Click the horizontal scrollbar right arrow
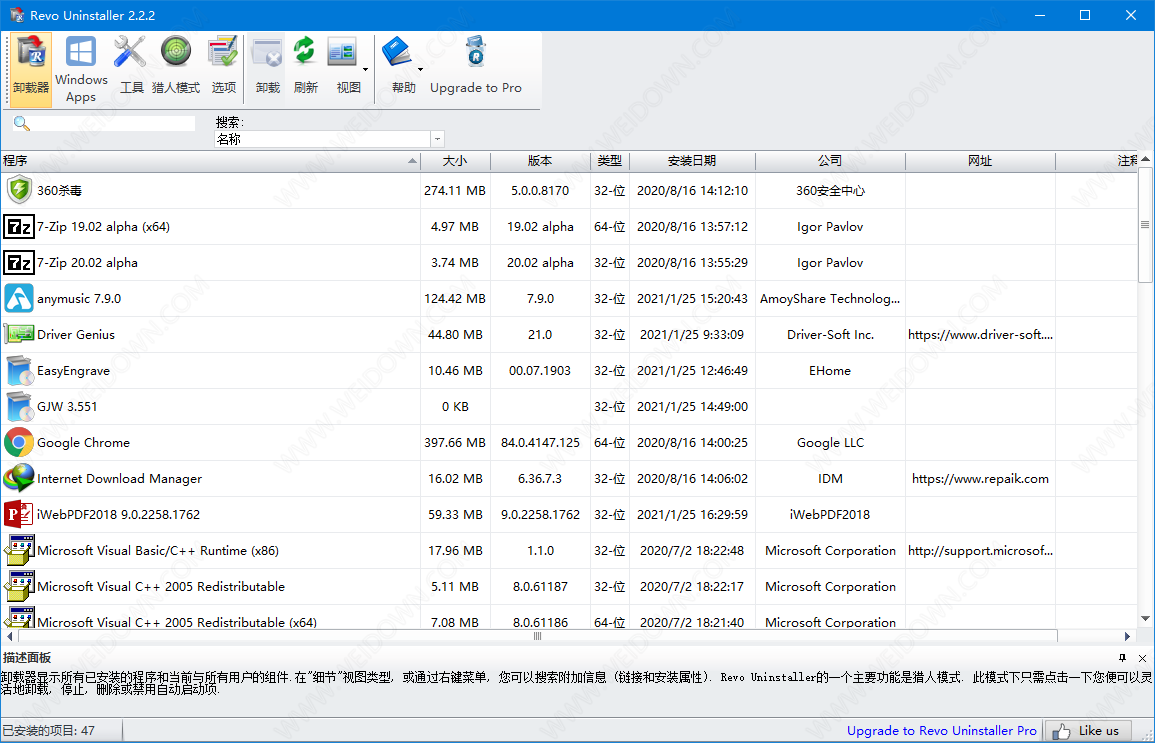This screenshot has width=1155, height=743. click(1127, 636)
